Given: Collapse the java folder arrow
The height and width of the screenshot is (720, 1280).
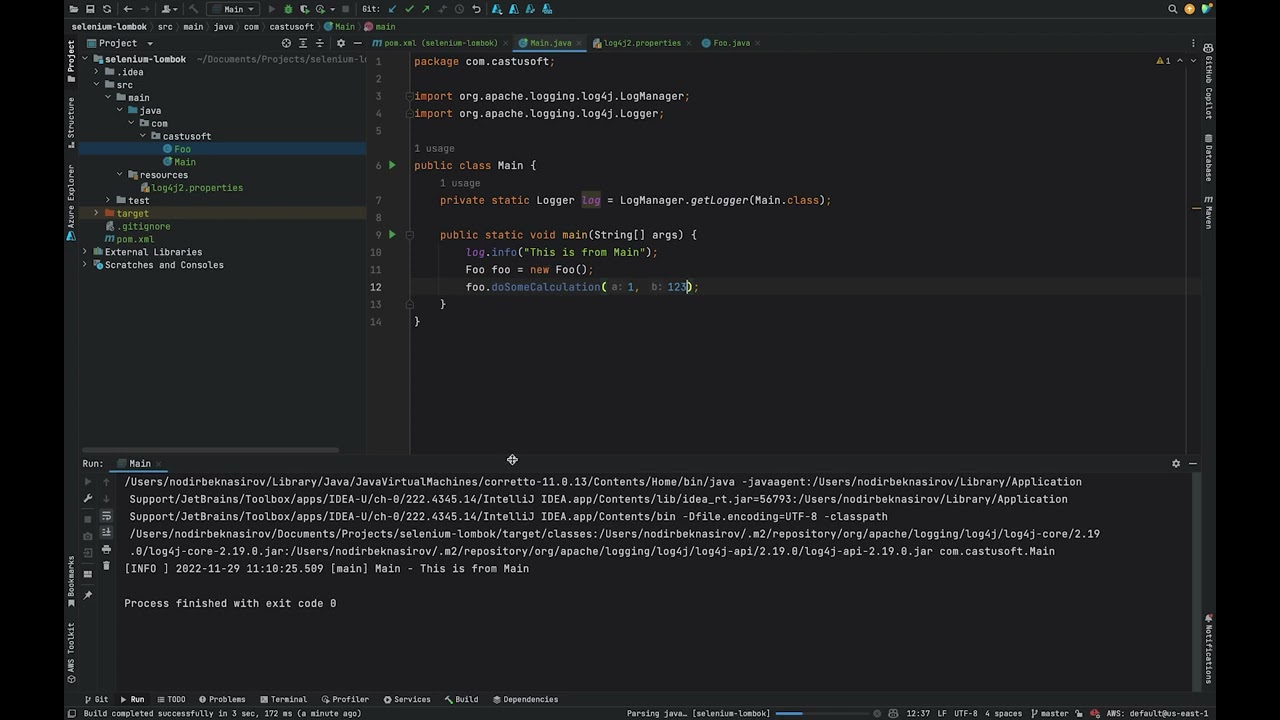Looking at the screenshot, I should [120, 110].
